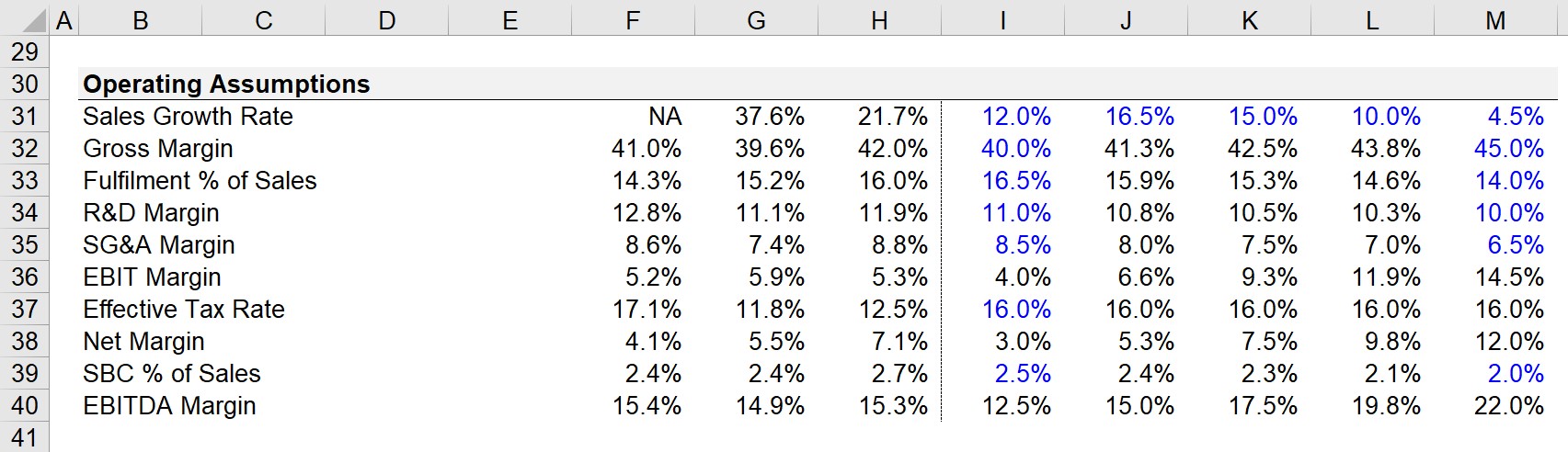This screenshot has height=452, width=1568.
Task: Select the 16.5% fulfilment assumption cell
Action: pos(1016,181)
